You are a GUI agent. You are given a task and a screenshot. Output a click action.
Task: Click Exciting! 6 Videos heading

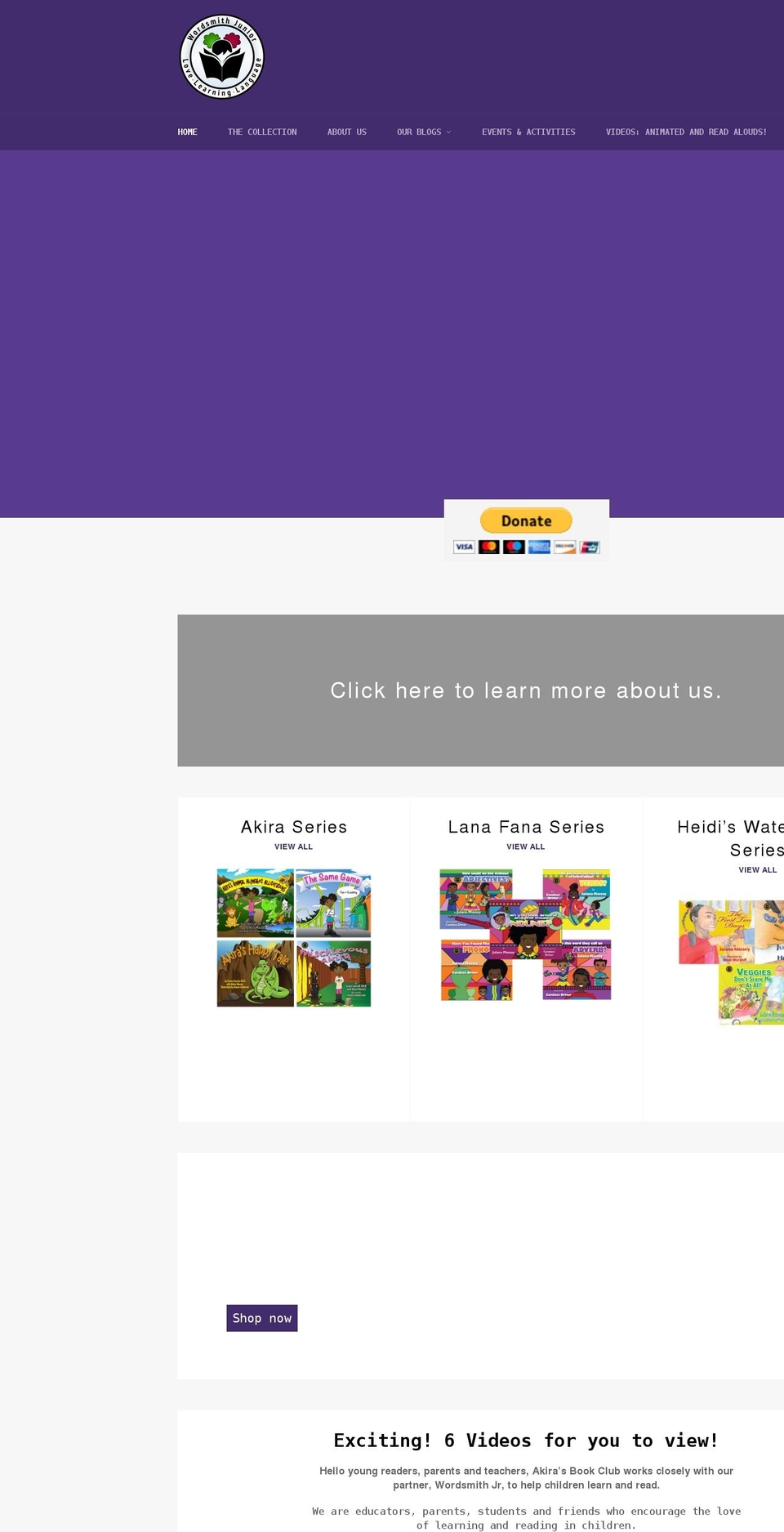coord(526,1440)
